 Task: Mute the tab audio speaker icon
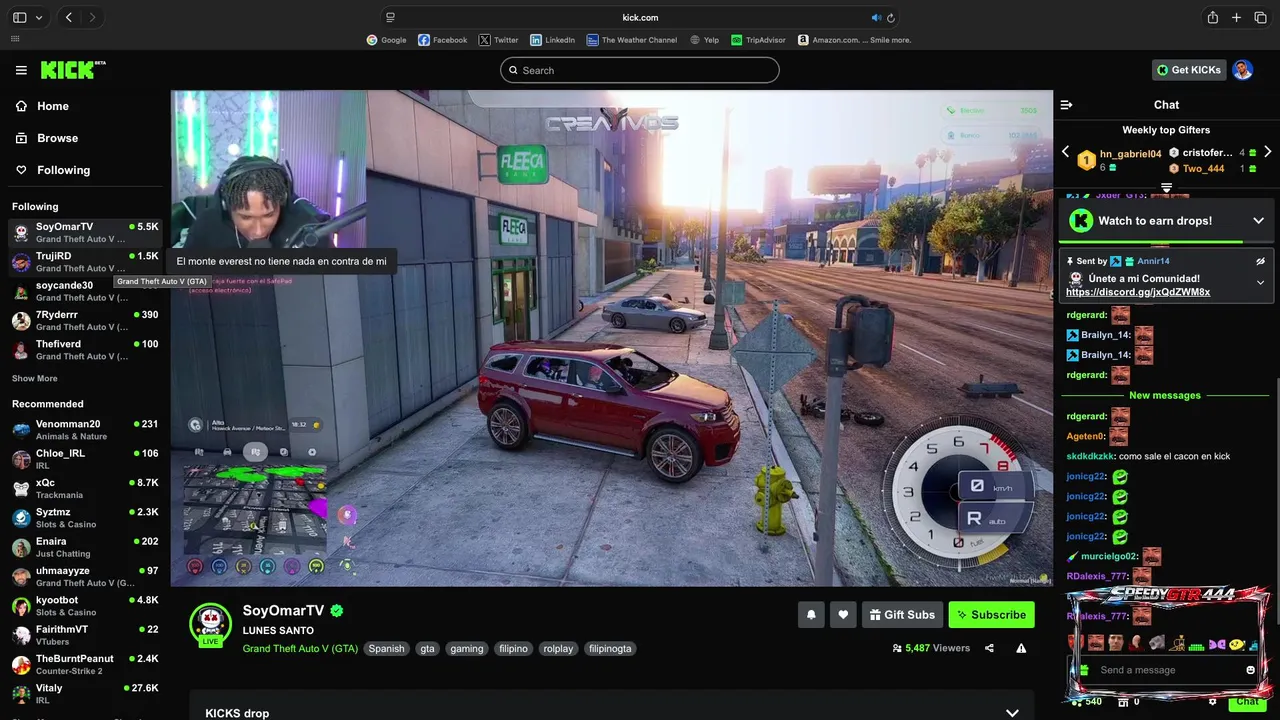[876, 17]
